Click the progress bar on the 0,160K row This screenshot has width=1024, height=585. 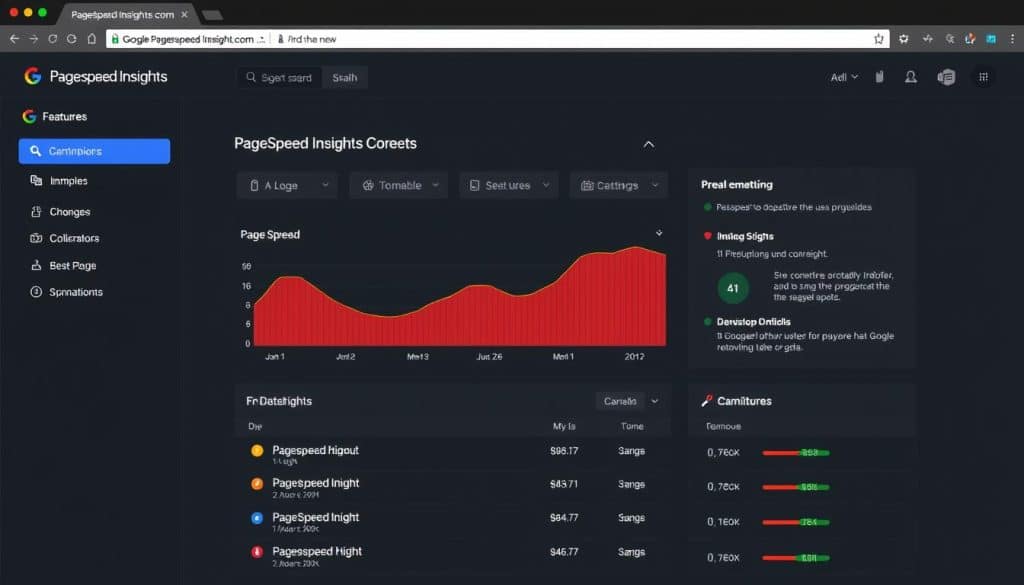coord(796,522)
